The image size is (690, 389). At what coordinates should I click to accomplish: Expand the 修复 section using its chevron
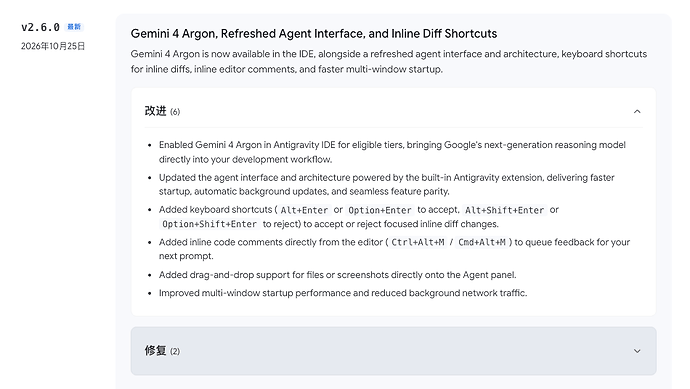(x=637, y=351)
